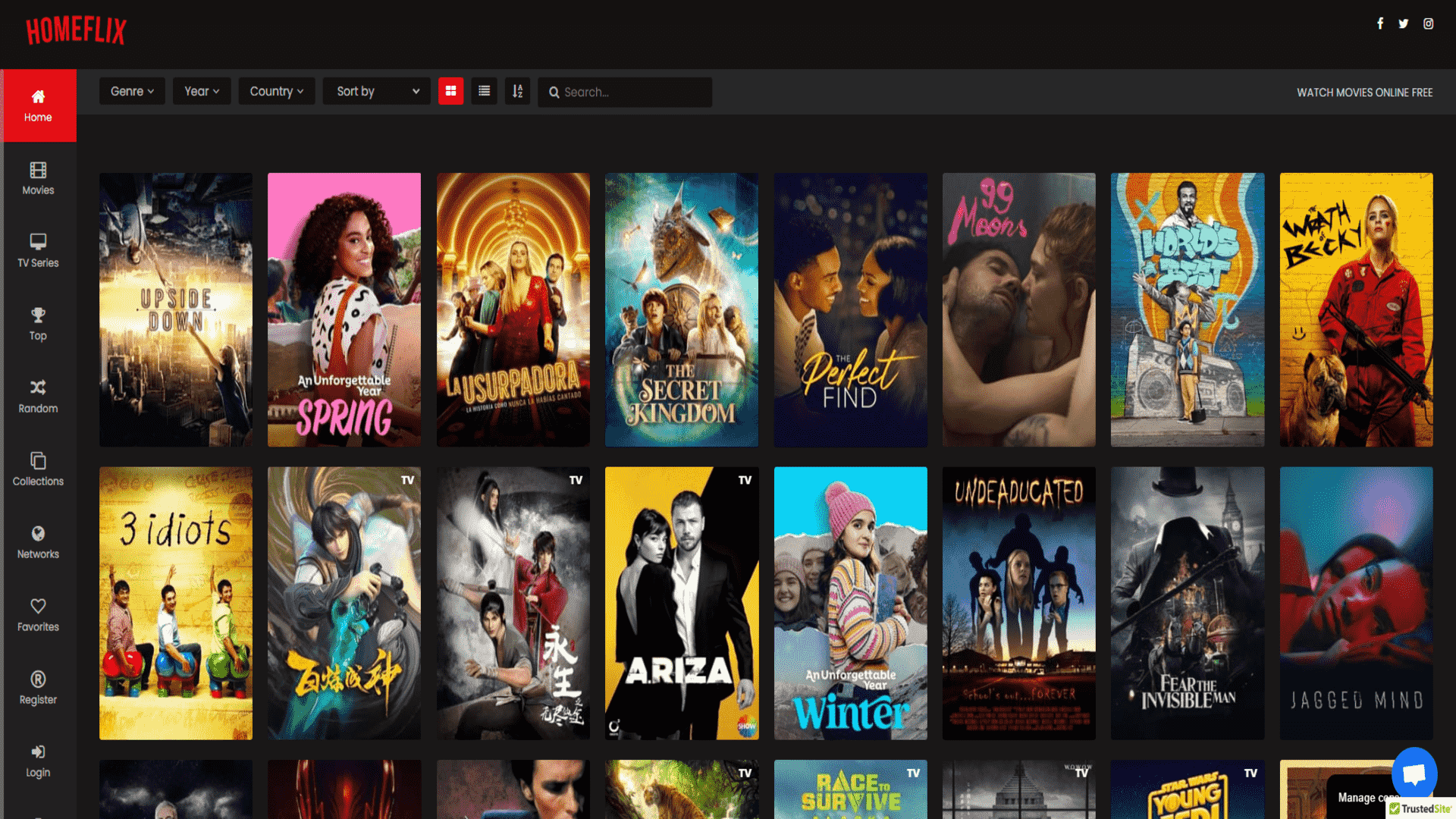1456x819 pixels.
Task: Expand the Year filter dropdown
Action: coord(202,91)
